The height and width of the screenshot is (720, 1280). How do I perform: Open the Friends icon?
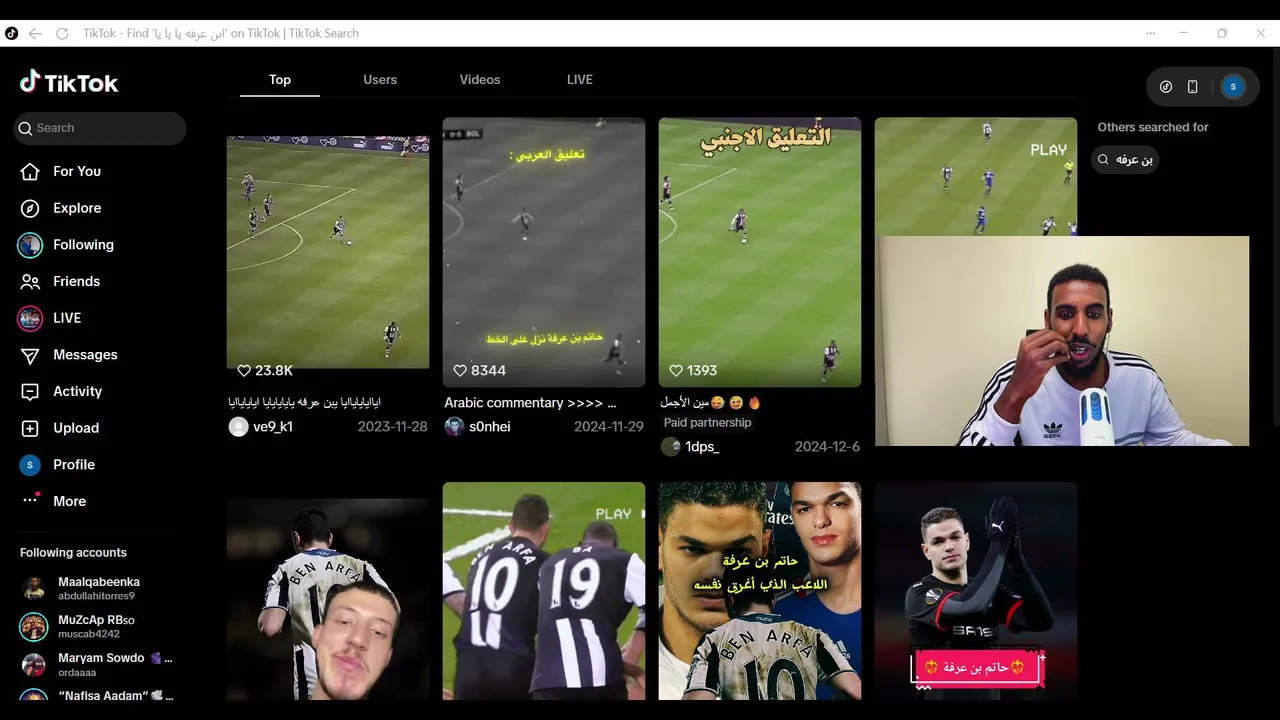pyautogui.click(x=30, y=281)
